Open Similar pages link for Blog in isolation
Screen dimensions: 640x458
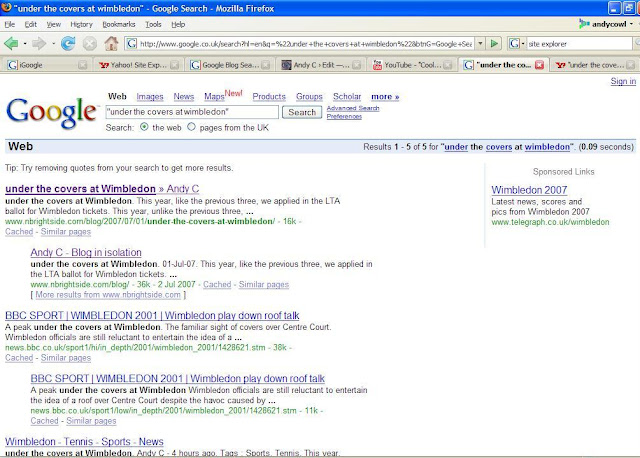tap(264, 285)
